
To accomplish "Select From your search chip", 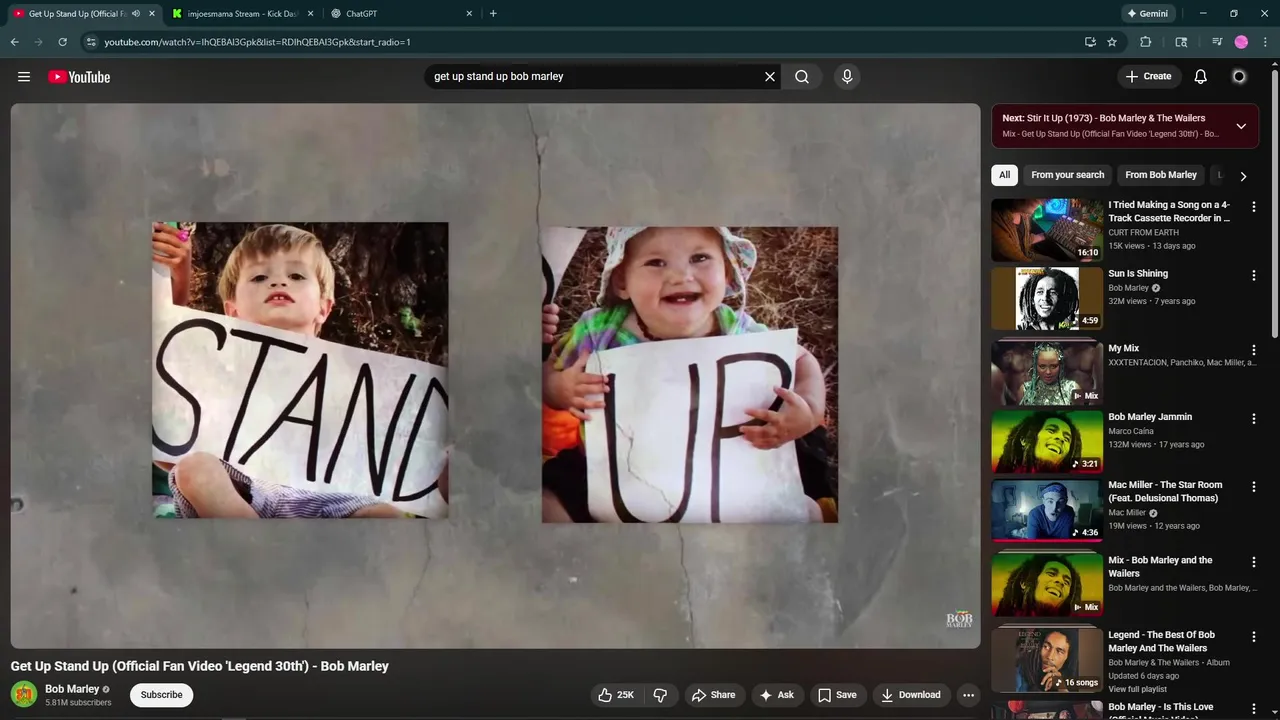I will click(1068, 175).
